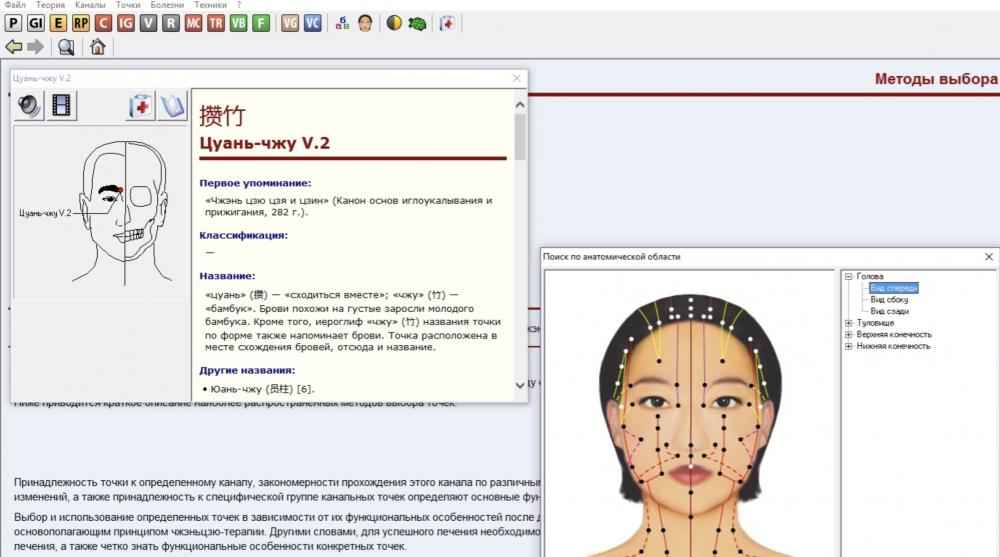
Task: Expand the Нижняя конечность tree node
Action: 848,346
